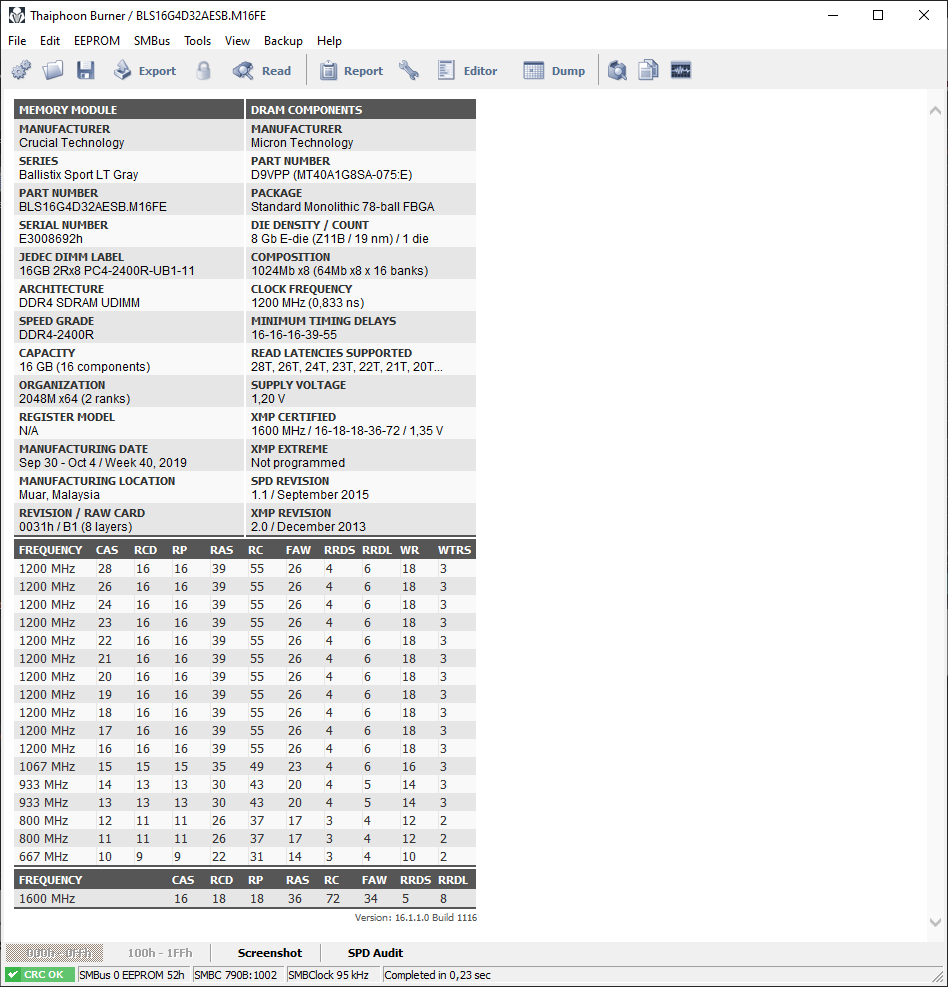Click the Thaiphoon Burner title bar icon
Screen dimensions: 948x987
[17, 15]
